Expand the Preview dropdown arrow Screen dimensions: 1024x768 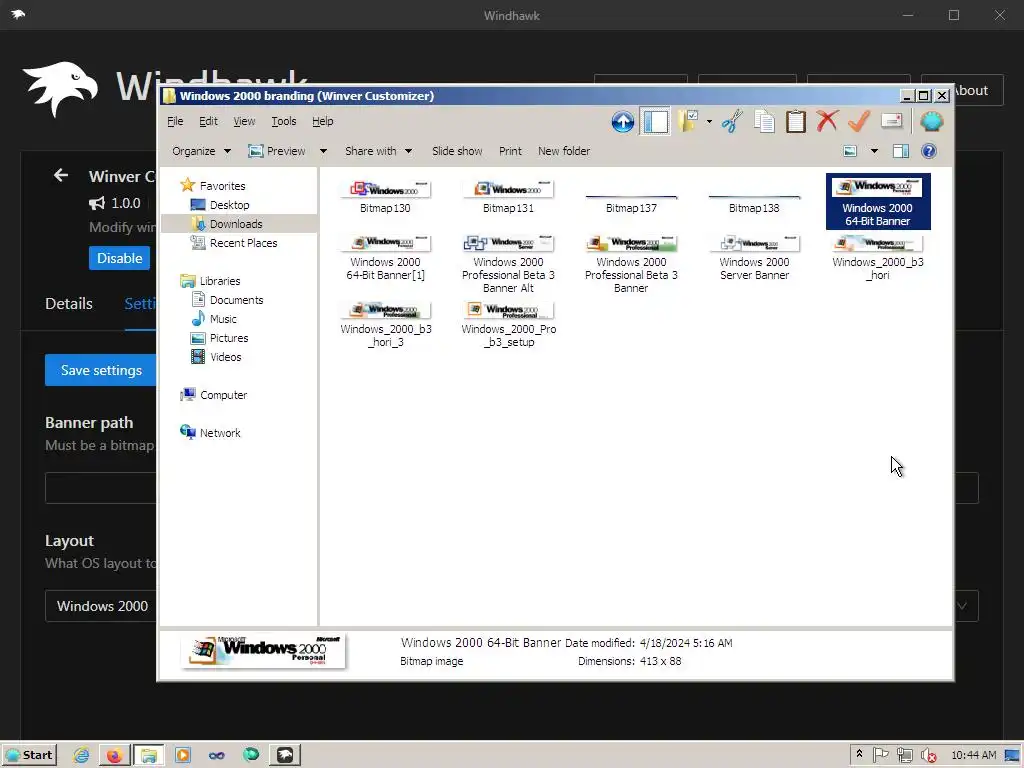click(323, 151)
